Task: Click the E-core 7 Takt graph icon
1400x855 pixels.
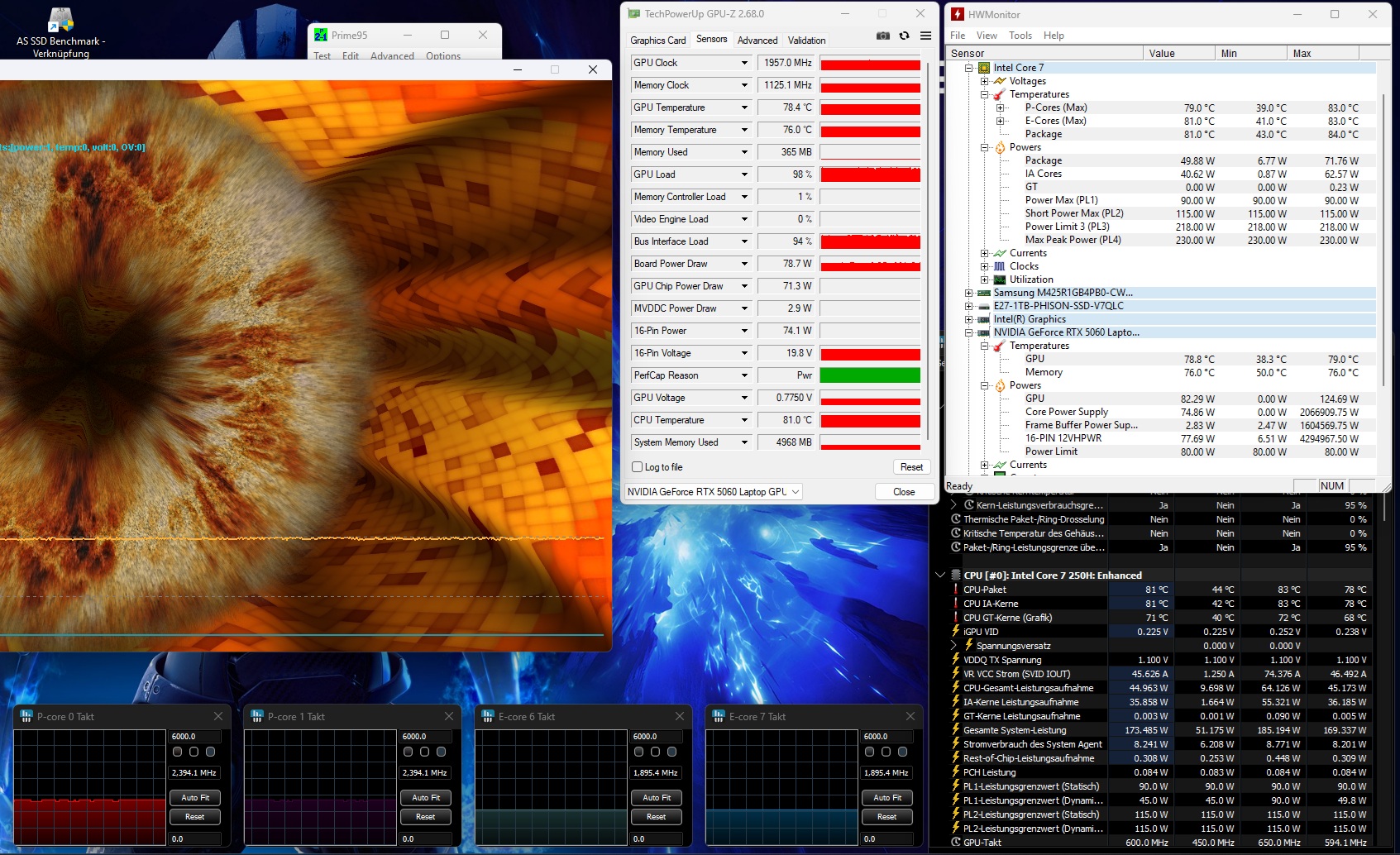Action: point(719,716)
